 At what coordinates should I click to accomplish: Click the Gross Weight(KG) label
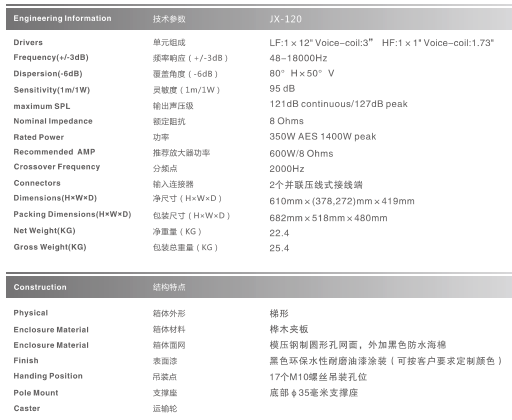click(50, 247)
